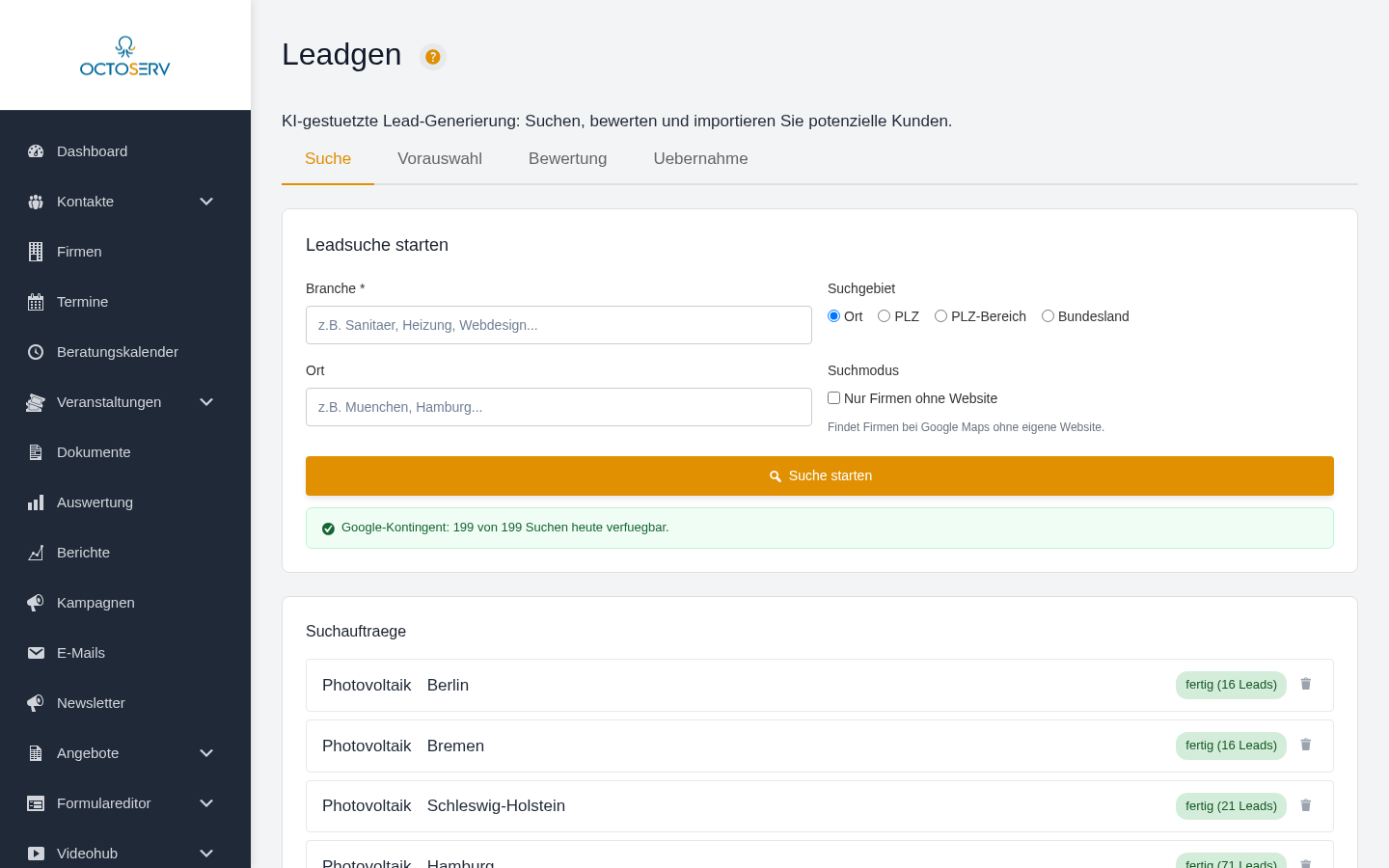Screen dimensions: 1389x868
Task: Expand the Angebote section
Action: pos(206,753)
